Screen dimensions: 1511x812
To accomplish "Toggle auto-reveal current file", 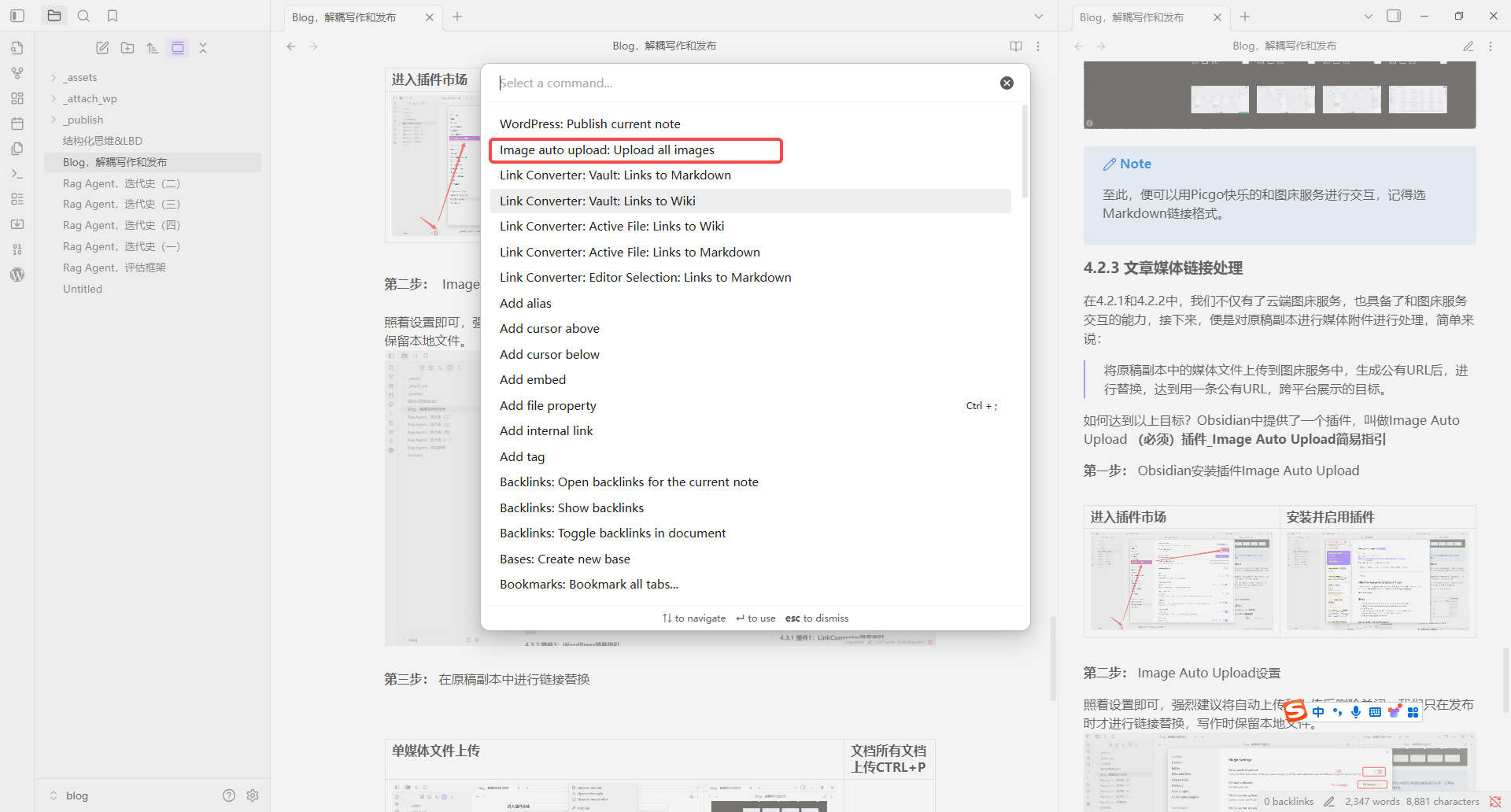I will [x=178, y=48].
